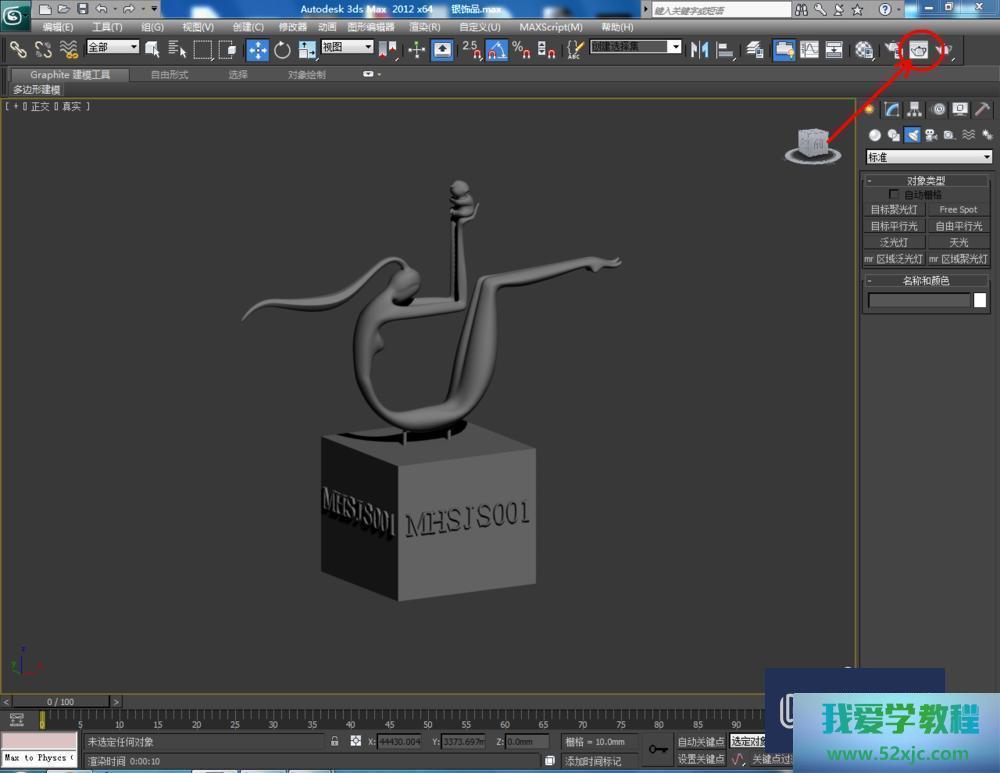Switch to the 自由形式 ribbon tab
This screenshot has width=1000, height=773.
(168, 75)
